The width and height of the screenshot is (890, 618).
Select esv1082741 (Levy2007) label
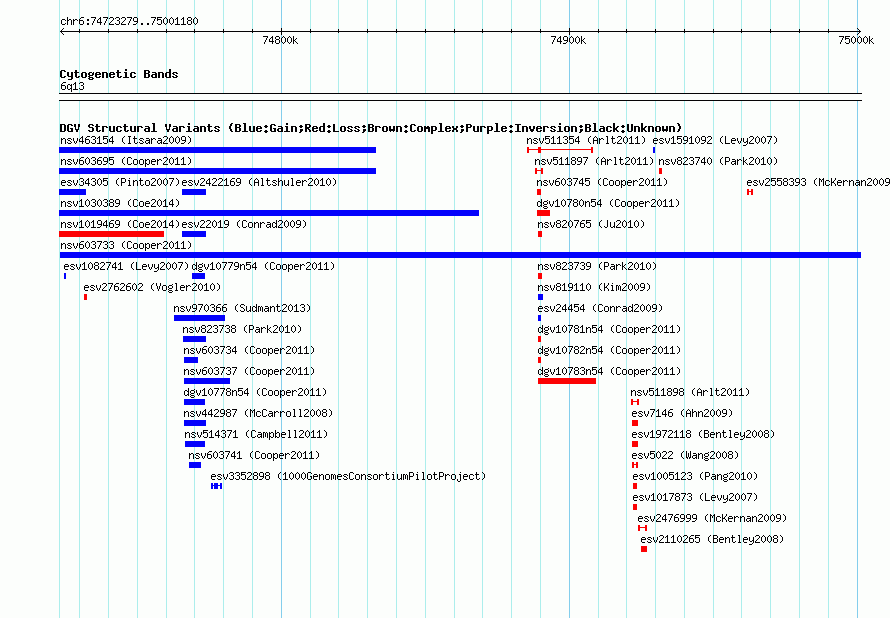click(126, 266)
